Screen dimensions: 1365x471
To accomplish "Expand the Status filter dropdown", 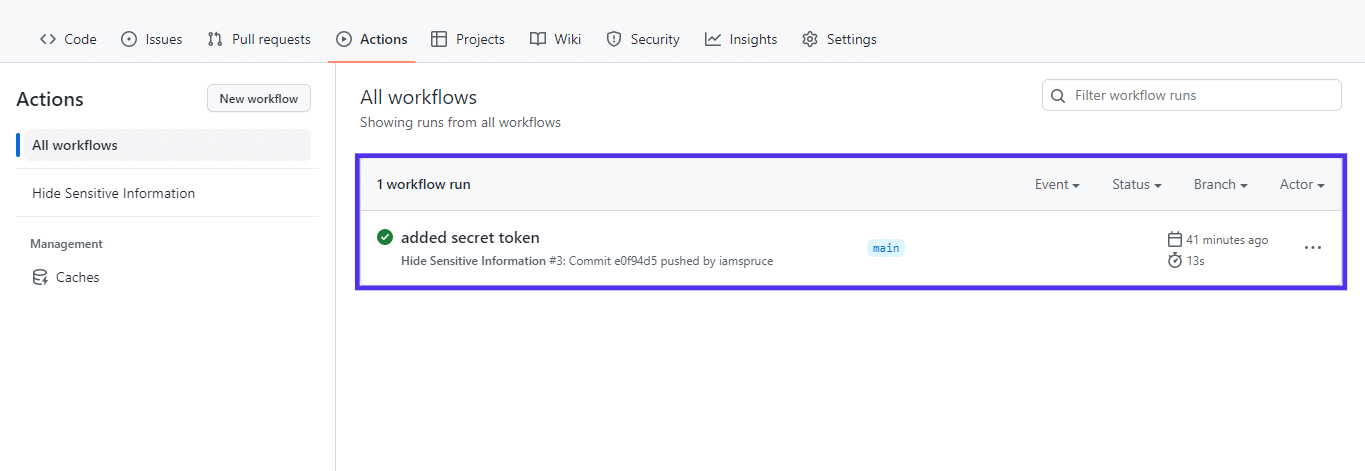I will [1136, 185].
